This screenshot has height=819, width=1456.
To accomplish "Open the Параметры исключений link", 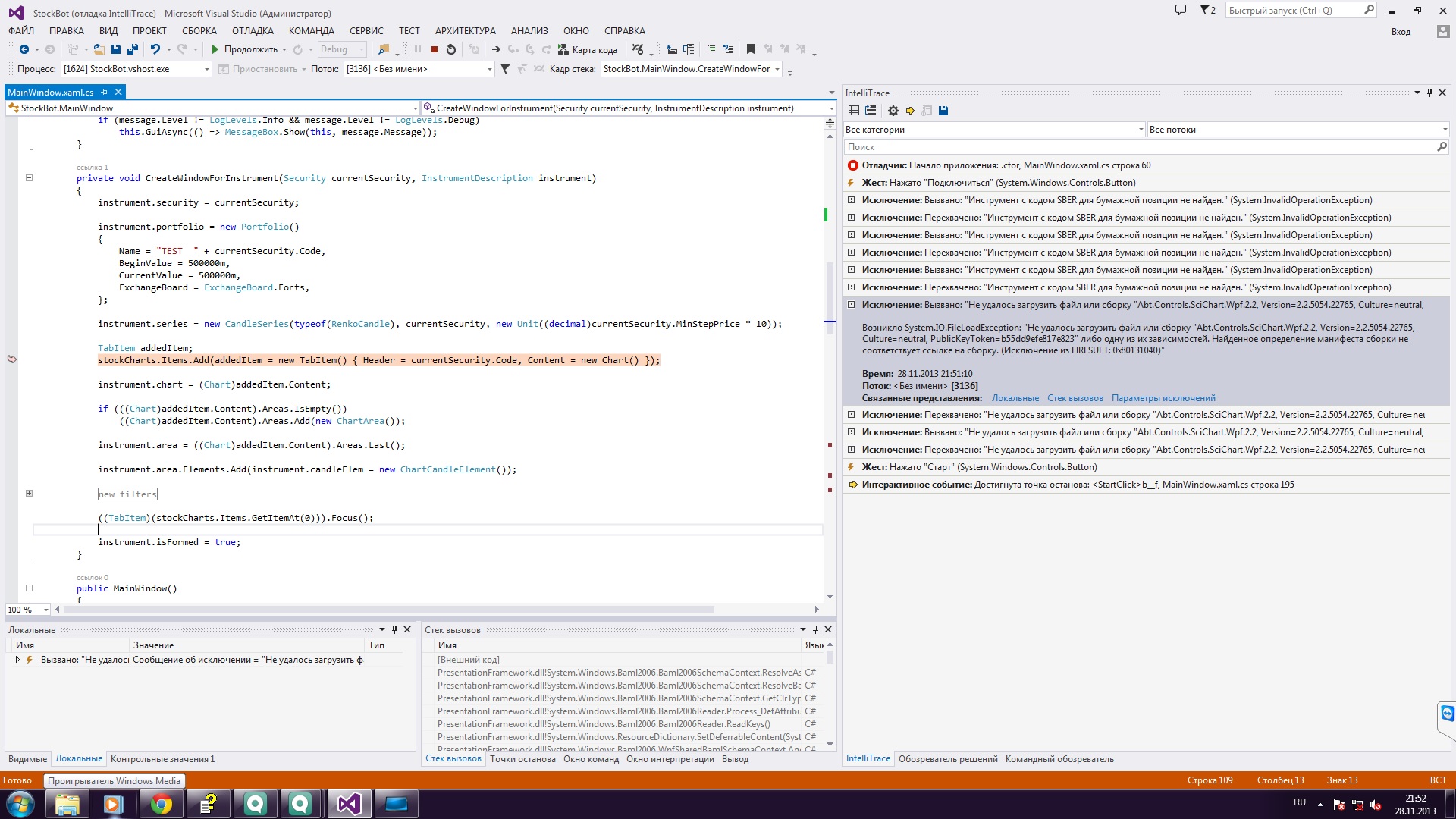I will point(1163,398).
